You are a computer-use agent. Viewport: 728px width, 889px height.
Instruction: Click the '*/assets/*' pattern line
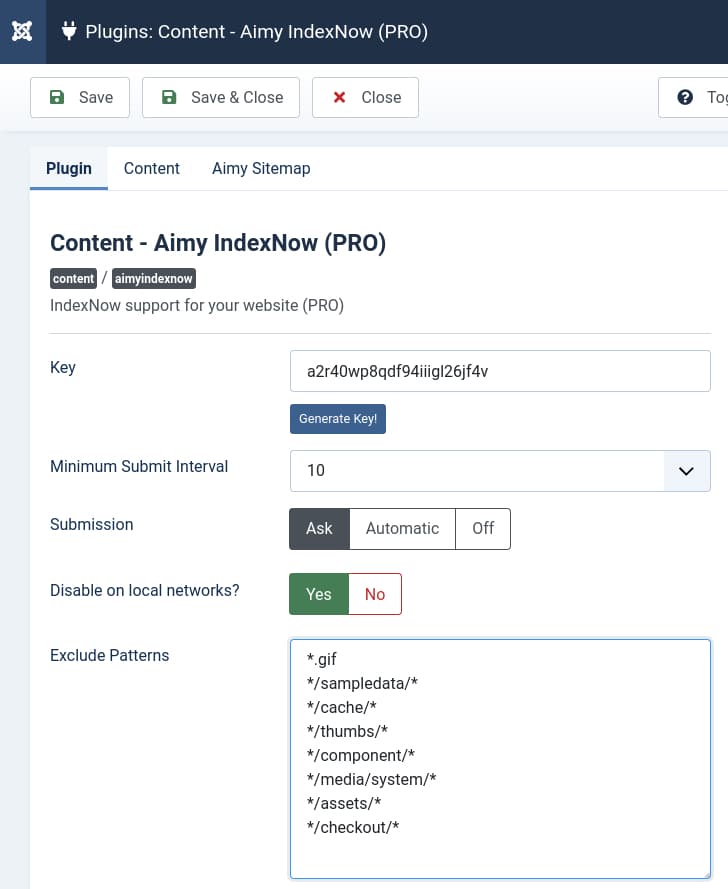click(344, 803)
